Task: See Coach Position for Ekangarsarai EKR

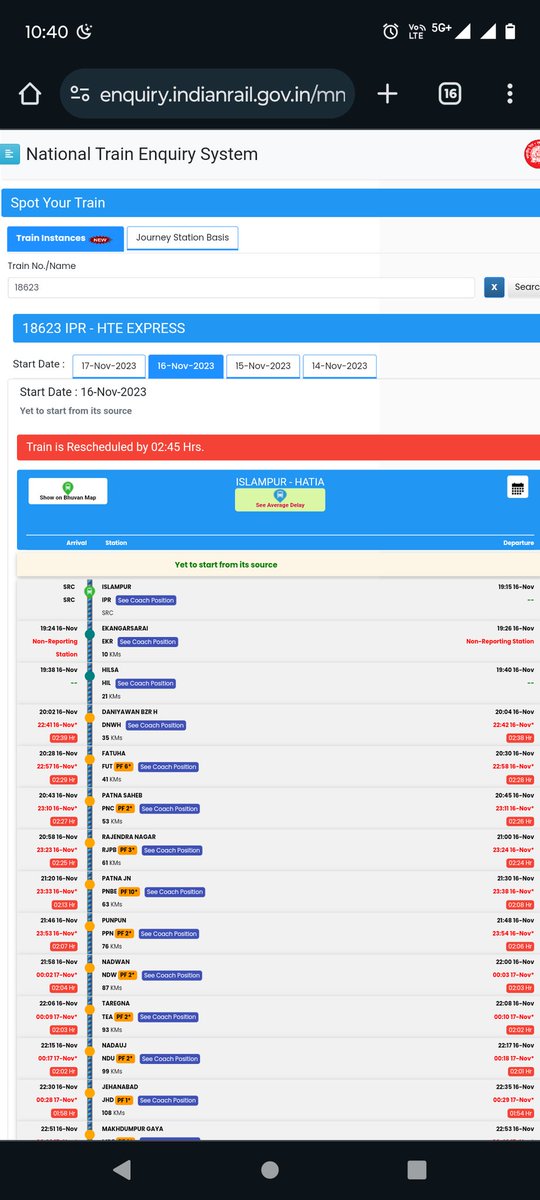Action: tap(148, 642)
